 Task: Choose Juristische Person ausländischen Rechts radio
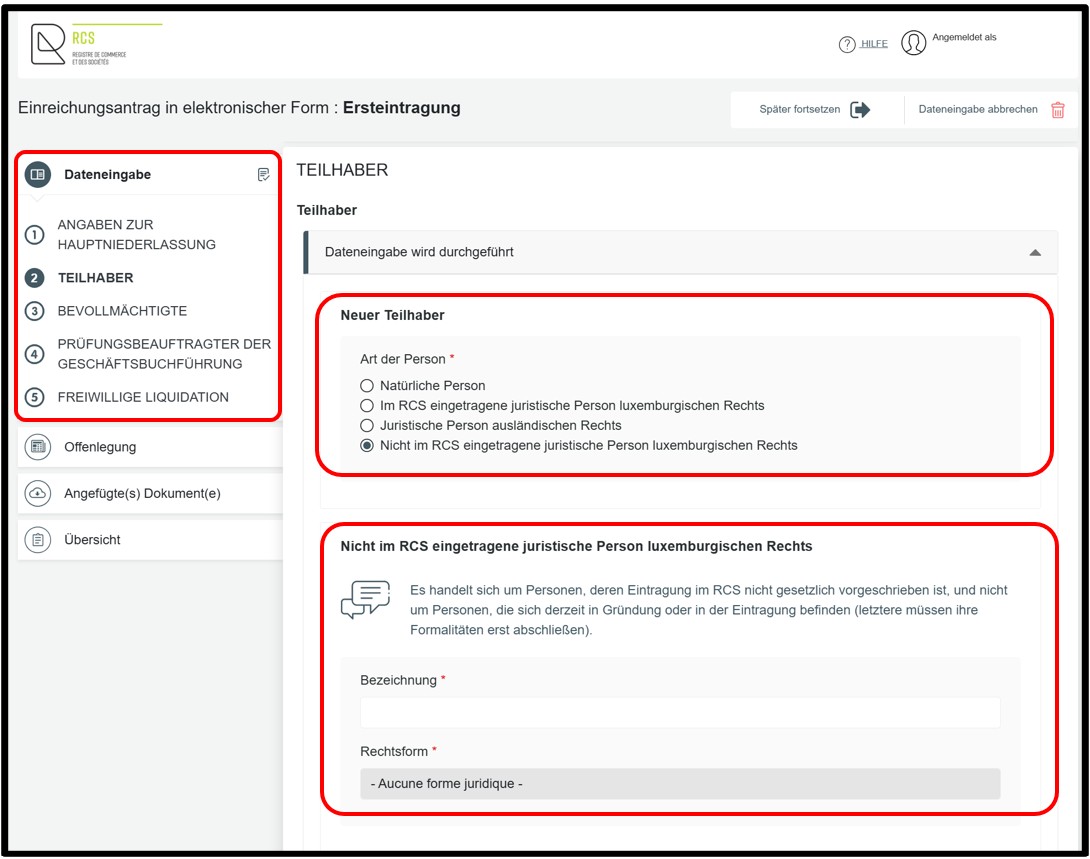[367, 425]
